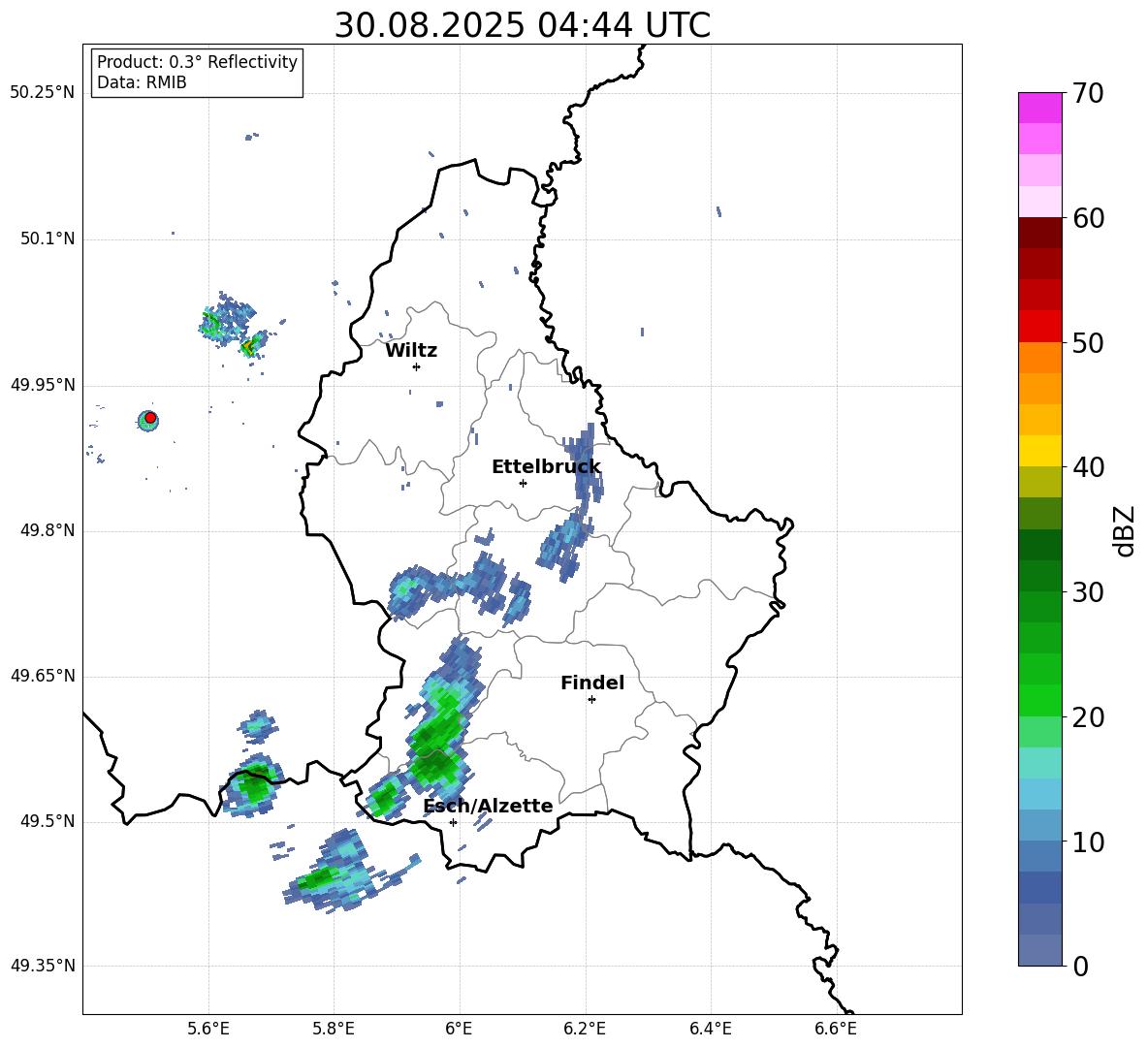Image resolution: width=1148 pixels, height=1048 pixels.
Task: Click the dBZ colorbar axis label
Action: point(1126,530)
